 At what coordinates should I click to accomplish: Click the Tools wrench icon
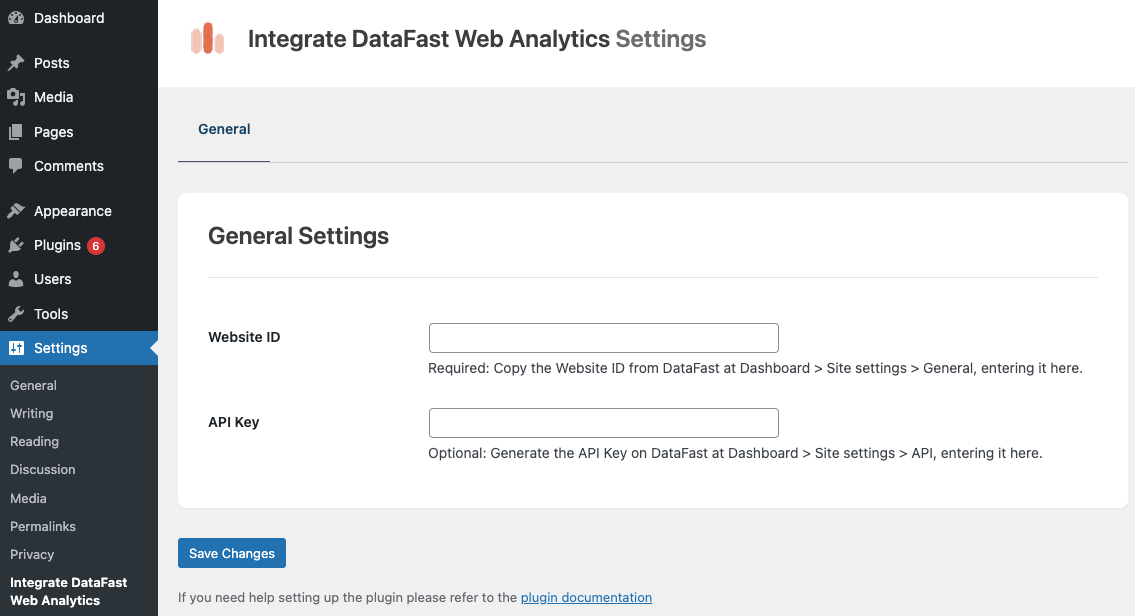(x=16, y=314)
